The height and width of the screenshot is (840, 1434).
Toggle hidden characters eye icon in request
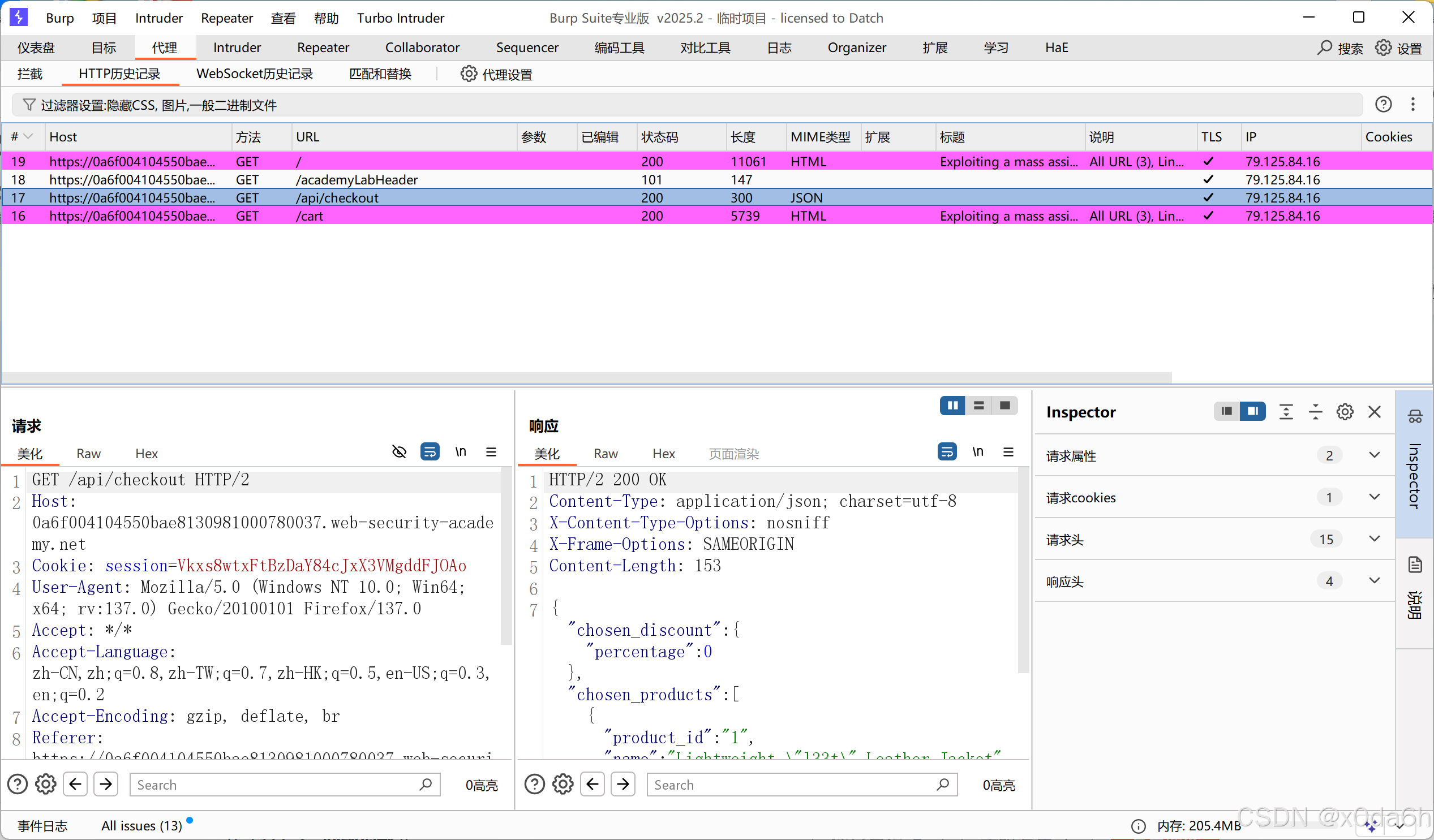[x=400, y=452]
